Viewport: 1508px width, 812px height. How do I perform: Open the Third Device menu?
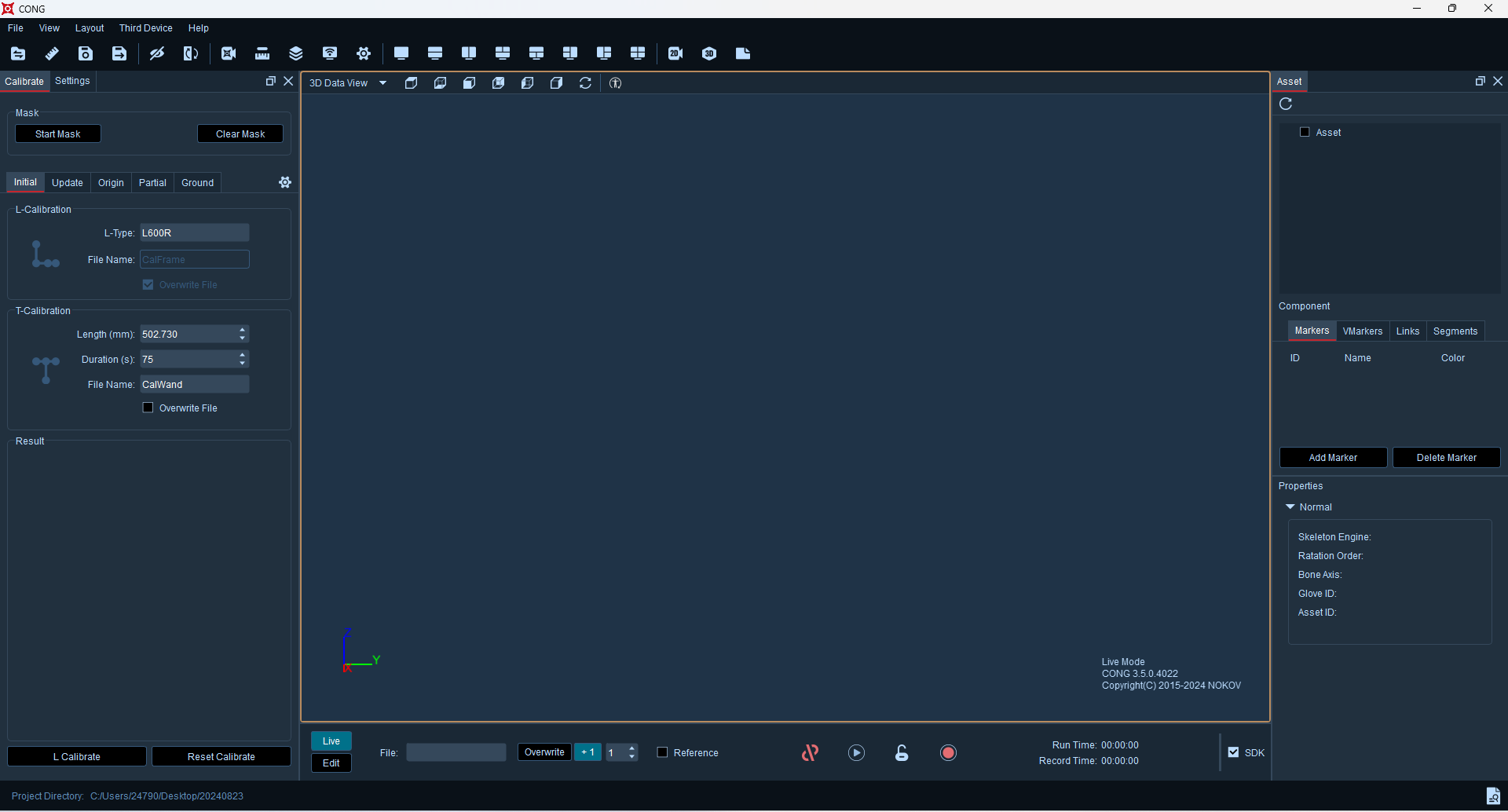click(145, 28)
